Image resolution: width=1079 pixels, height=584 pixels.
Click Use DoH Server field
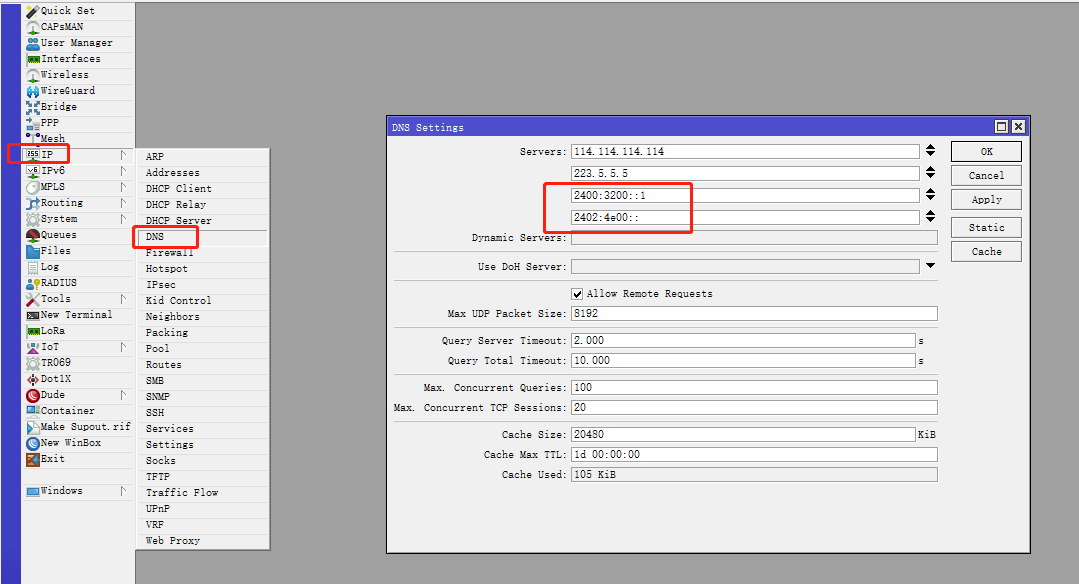pyautogui.click(x=745, y=266)
